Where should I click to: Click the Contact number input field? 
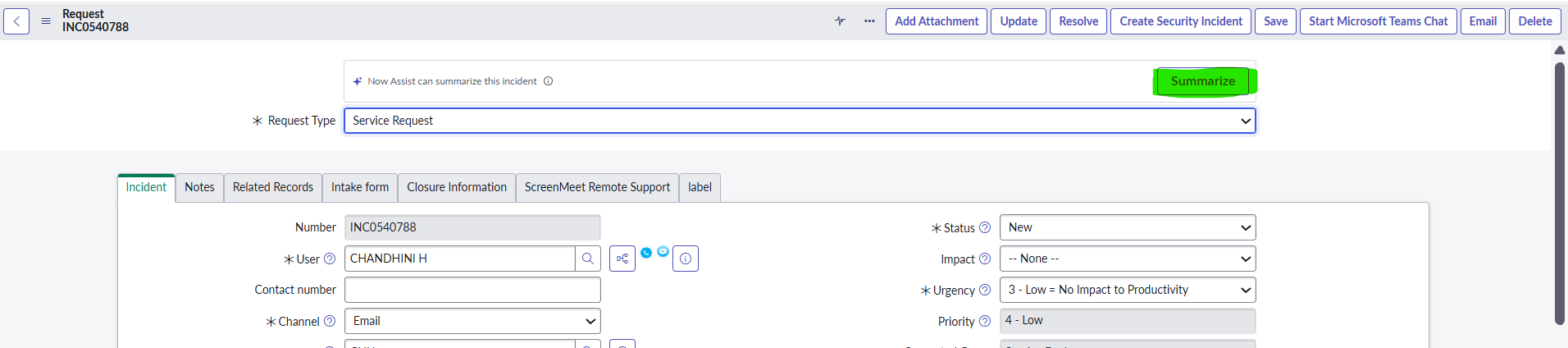tap(472, 290)
